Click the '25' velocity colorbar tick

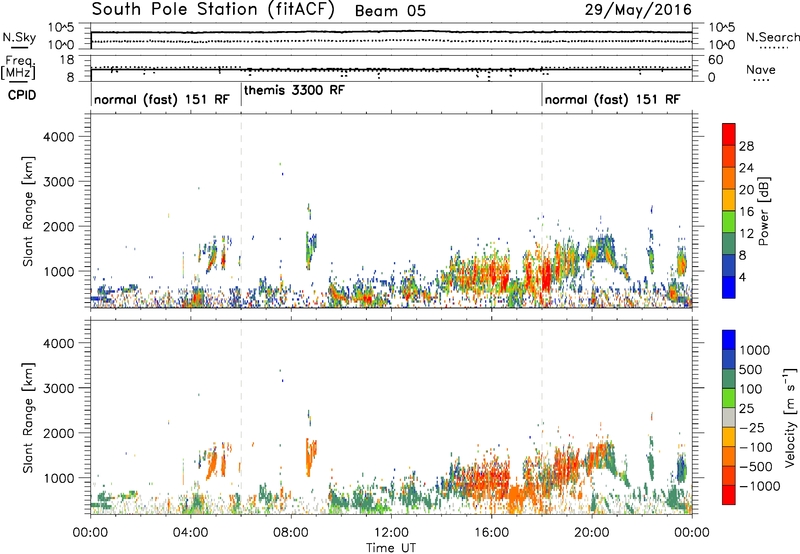(746, 409)
